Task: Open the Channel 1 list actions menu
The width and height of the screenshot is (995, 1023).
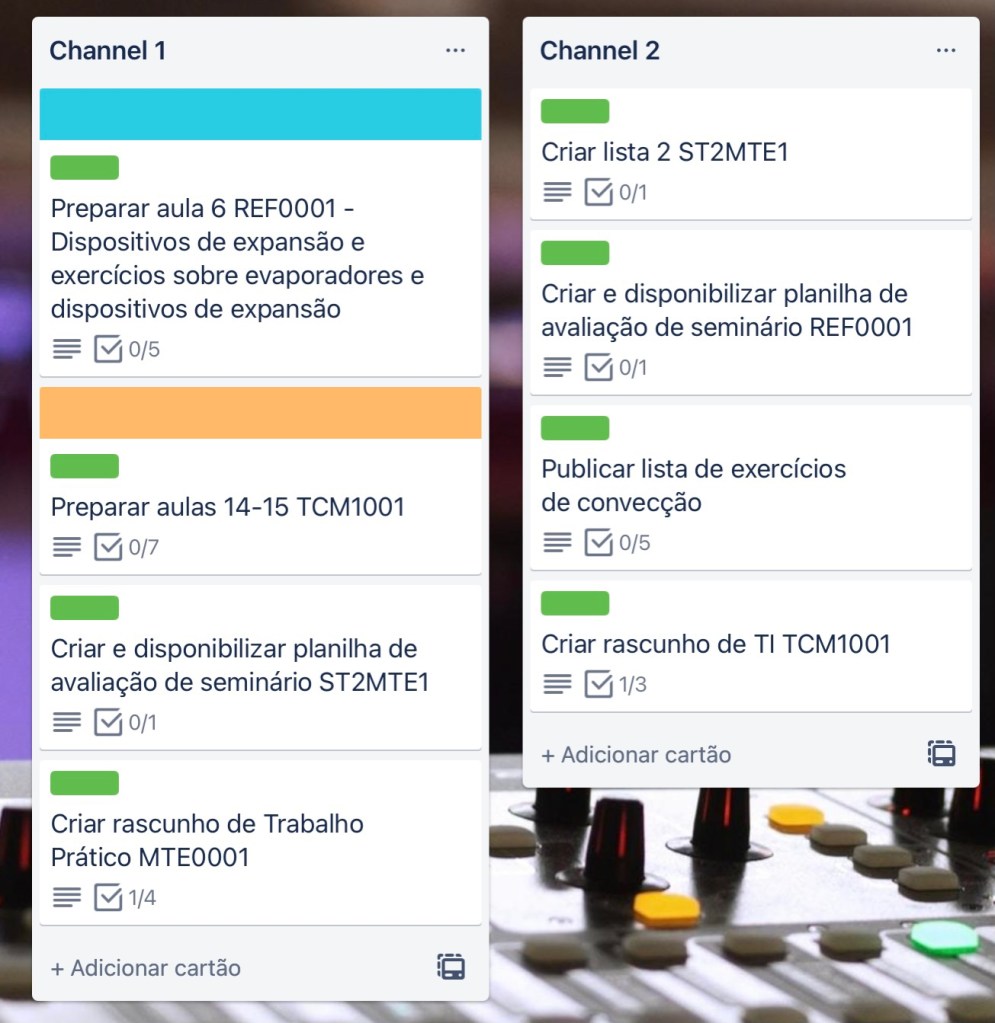Action: pyautogui.click(x=455, y=50)
